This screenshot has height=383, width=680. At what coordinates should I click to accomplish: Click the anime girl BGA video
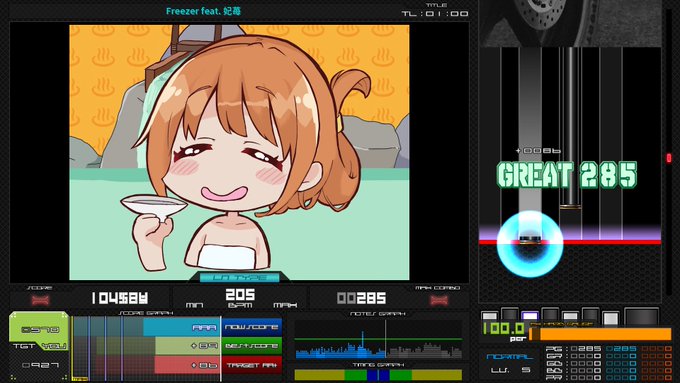pos(239,152)
